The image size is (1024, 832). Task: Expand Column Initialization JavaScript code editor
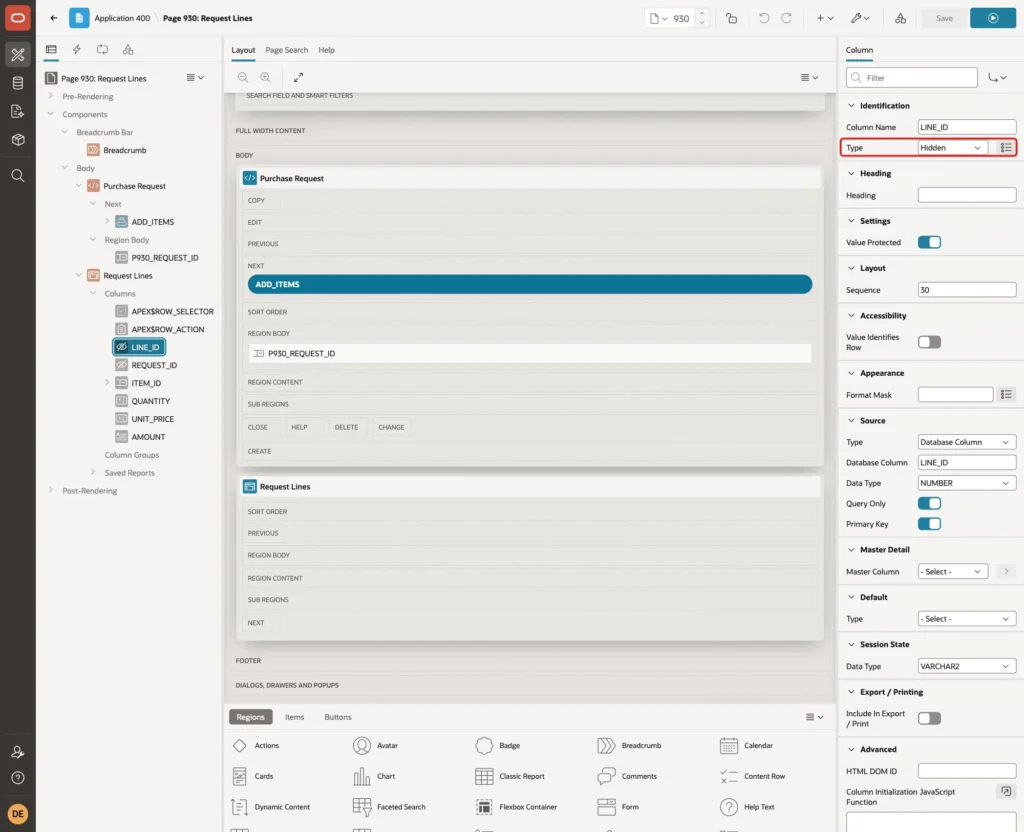coord(1006,792)
